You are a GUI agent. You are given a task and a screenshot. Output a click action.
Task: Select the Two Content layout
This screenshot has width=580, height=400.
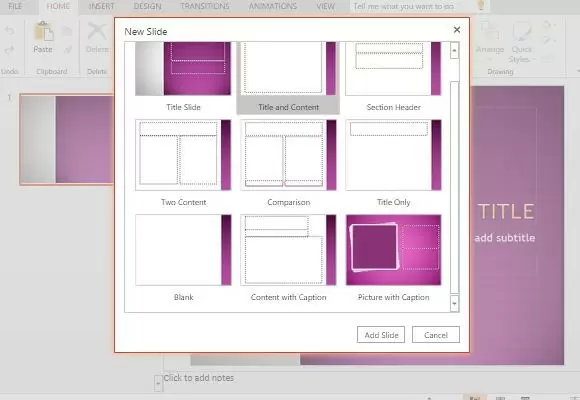[x=183, y=155]
